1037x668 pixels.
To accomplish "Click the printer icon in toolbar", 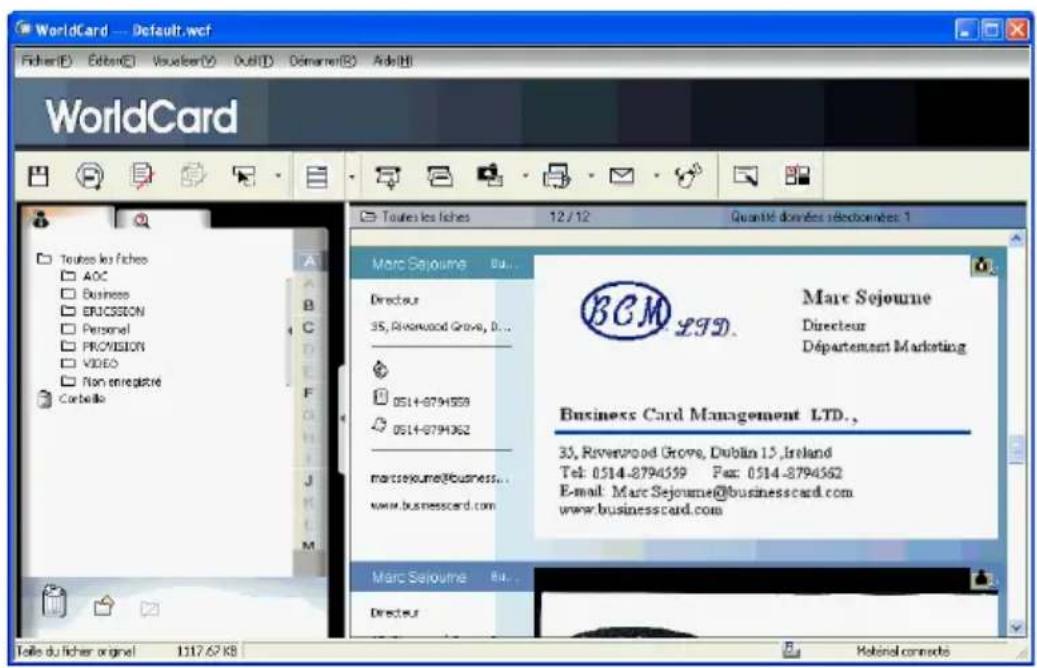I will [x=556, y=176].
